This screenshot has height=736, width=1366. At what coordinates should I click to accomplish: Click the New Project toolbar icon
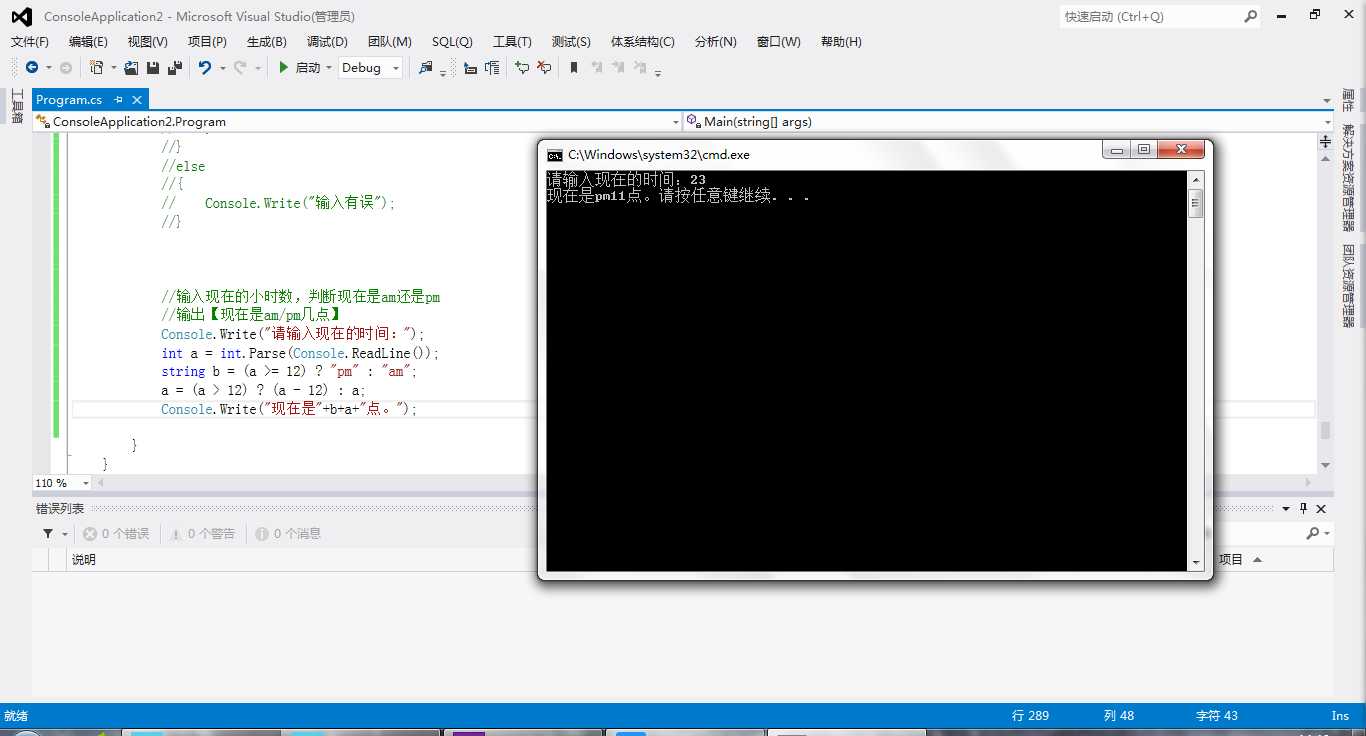click(96, 67)
